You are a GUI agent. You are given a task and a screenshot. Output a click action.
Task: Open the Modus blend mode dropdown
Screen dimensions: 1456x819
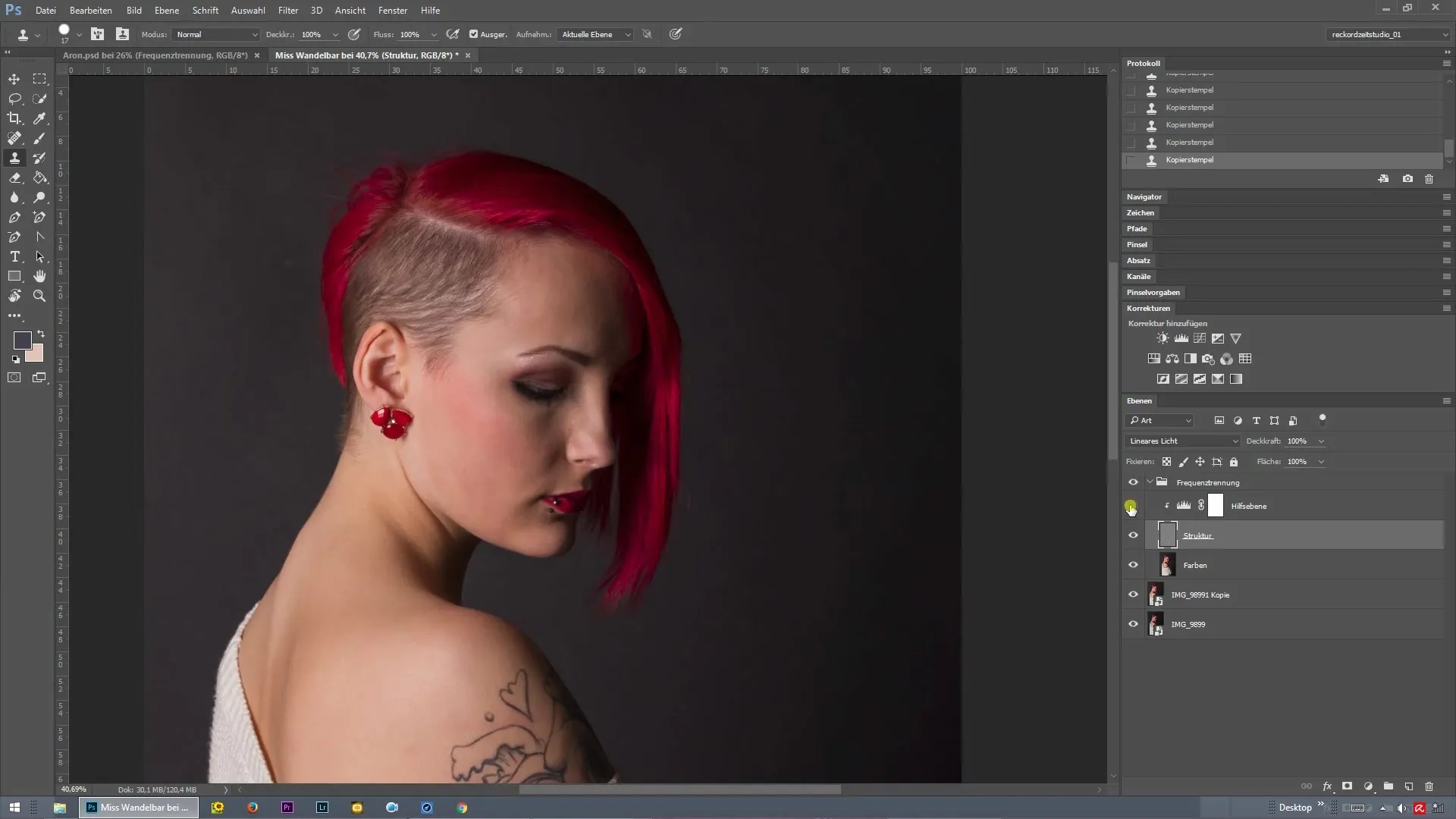(x=216, y=34)
